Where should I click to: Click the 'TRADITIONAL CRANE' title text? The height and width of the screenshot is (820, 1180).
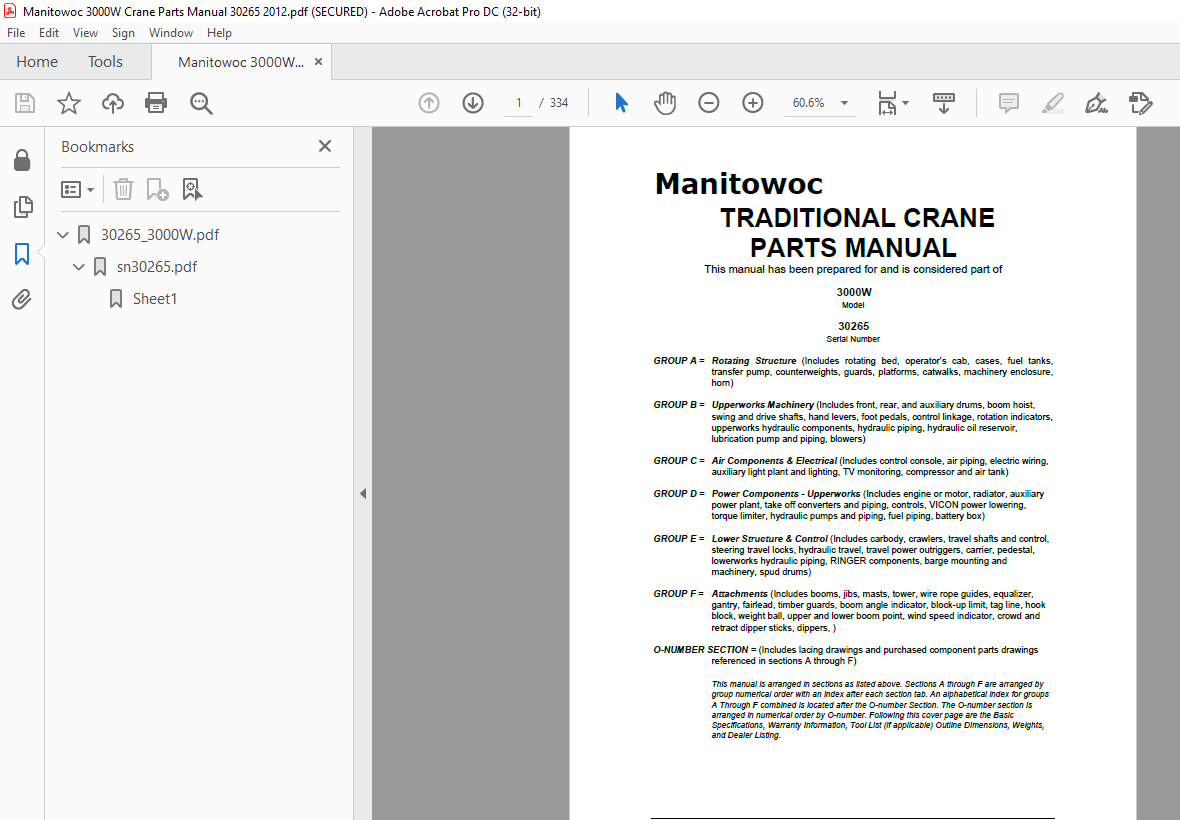[857, 218]
